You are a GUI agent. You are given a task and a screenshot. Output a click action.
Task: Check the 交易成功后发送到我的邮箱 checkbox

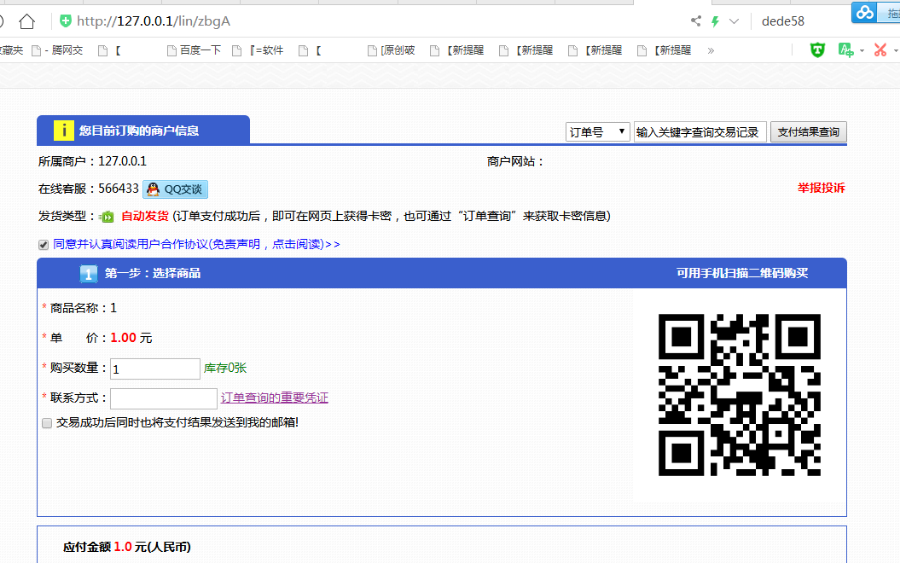47,424
